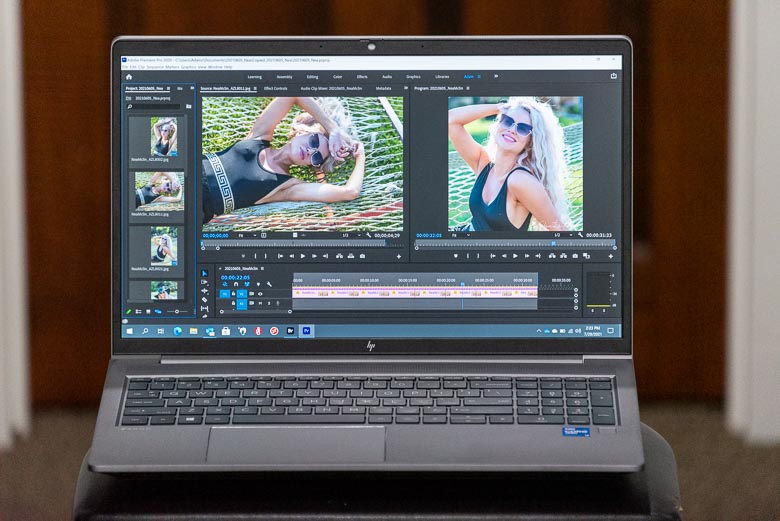Click Overwrite button in Source monitor
This screenshot has height=521, width=780.
(x=351, y=256)
